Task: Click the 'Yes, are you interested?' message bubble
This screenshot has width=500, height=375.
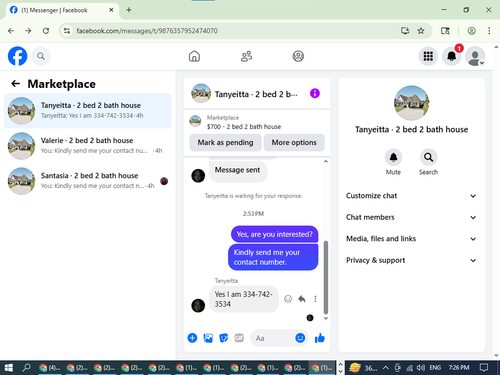Action: [x=274, y=234]
